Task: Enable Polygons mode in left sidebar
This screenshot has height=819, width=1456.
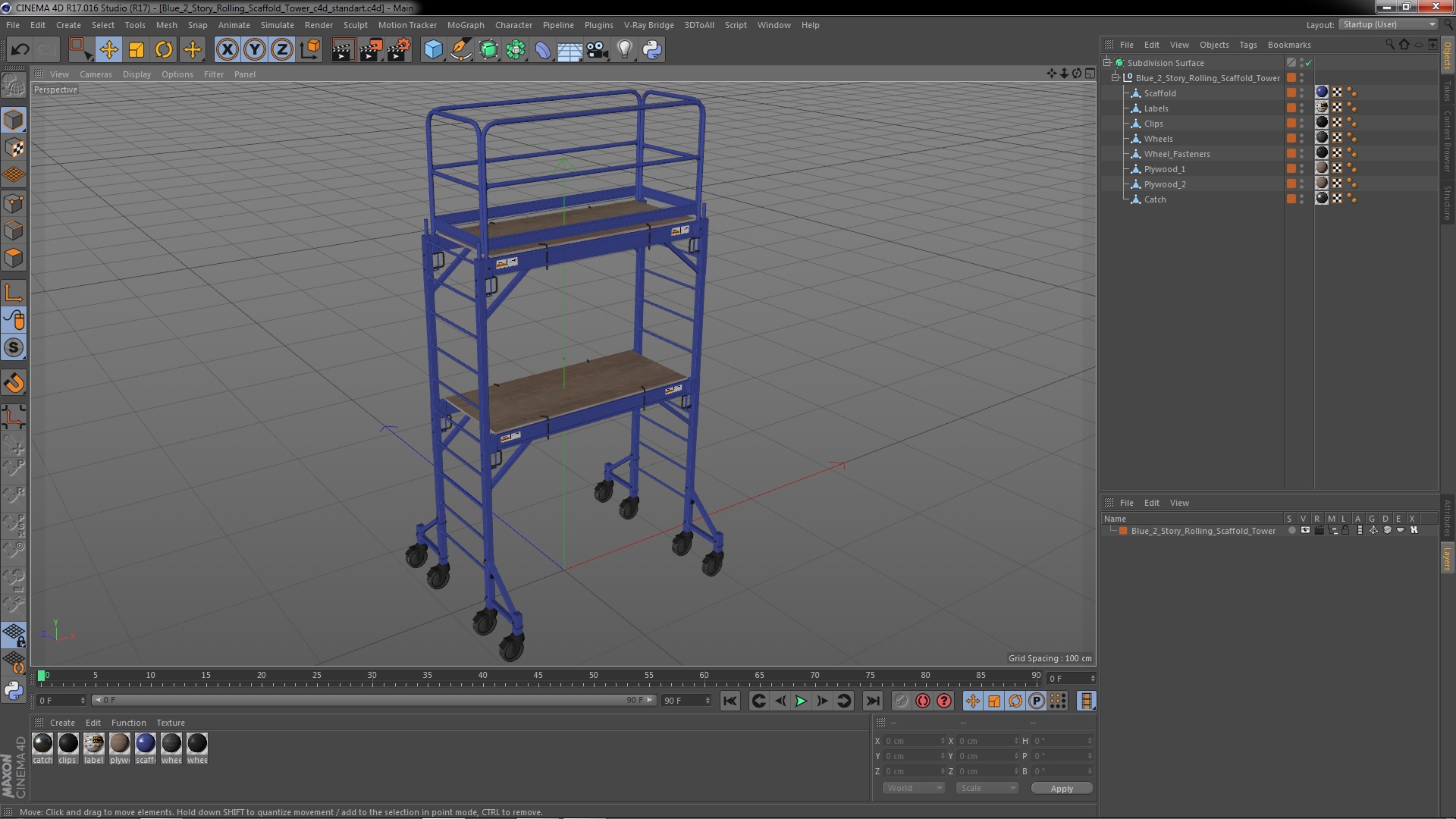Action: pos(14,258)
